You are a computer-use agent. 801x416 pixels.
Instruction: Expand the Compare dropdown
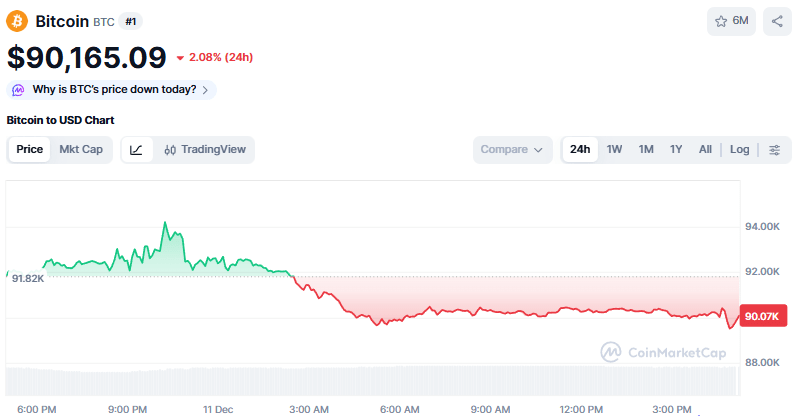click(512, 150)
